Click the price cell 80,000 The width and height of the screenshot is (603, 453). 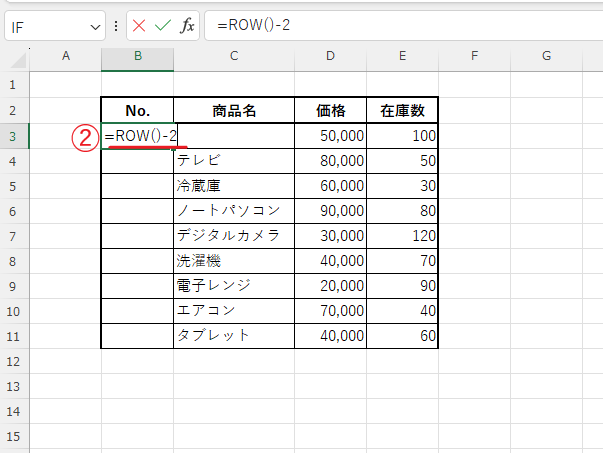pyautogui.click(x=330, y=161)
